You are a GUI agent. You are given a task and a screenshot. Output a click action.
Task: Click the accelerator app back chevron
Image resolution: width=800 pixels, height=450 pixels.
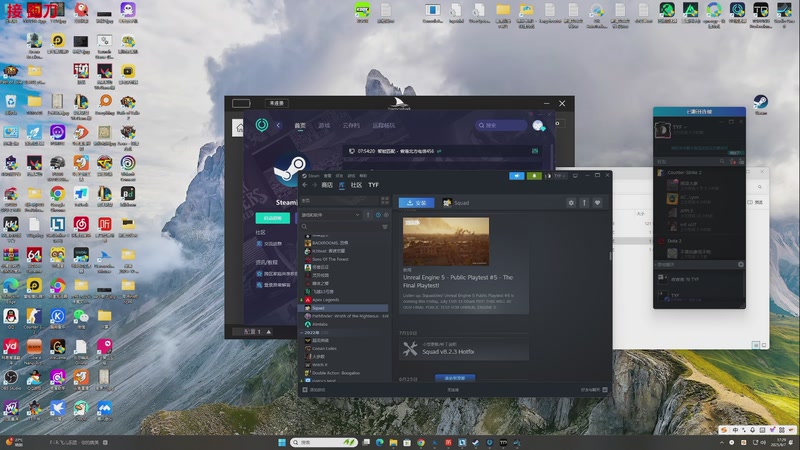pos(279,125)
